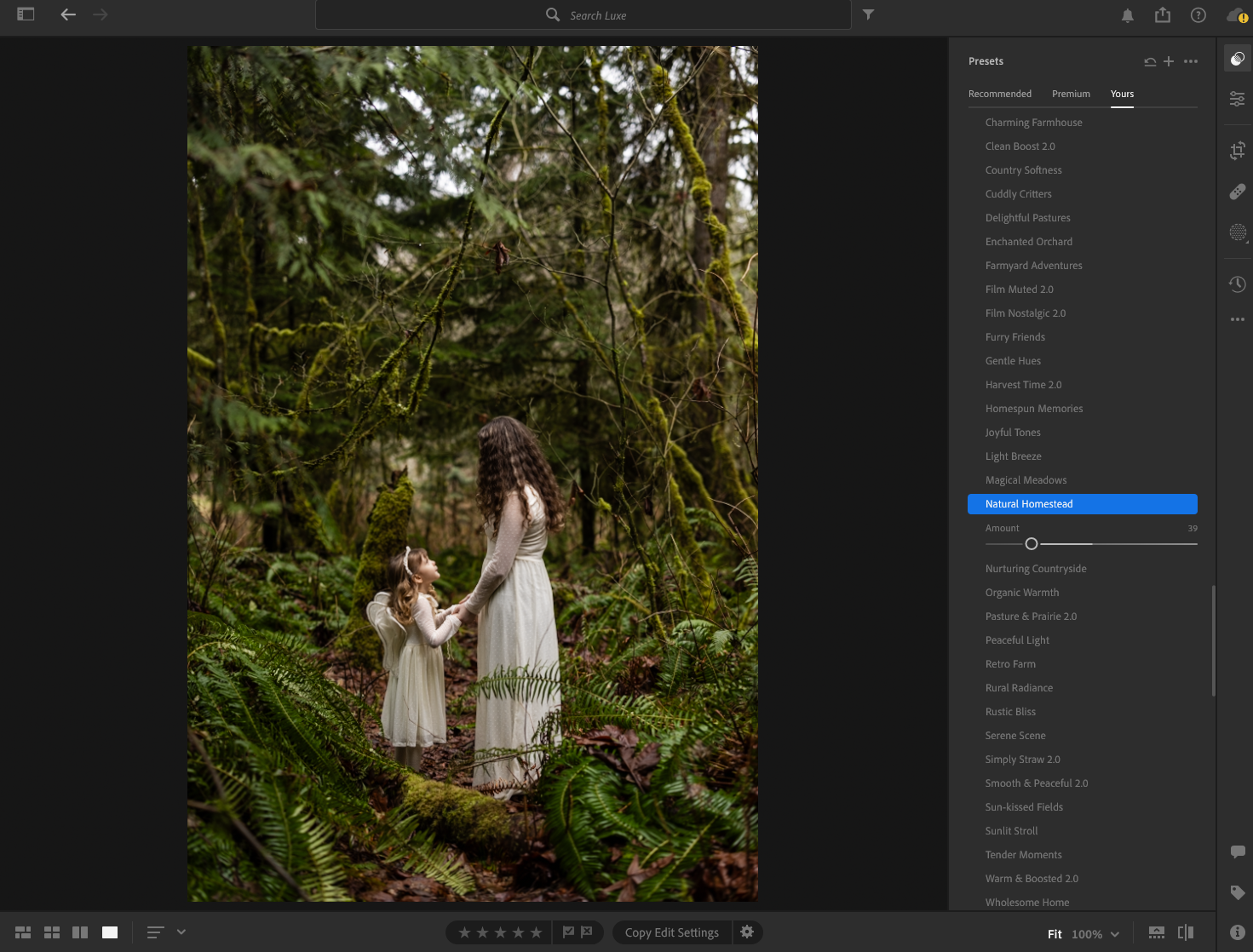The width and height of the screenshot is (1253, 952).
Task: Toggle the first flag marker
Action: 568,932
